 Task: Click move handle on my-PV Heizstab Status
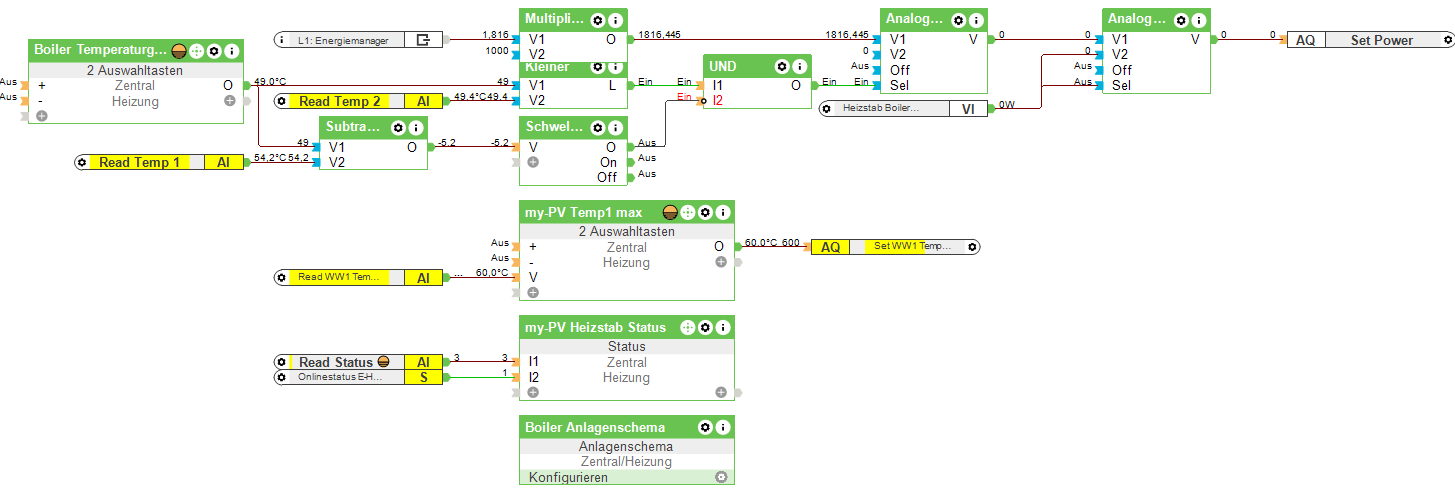(687, 327)
